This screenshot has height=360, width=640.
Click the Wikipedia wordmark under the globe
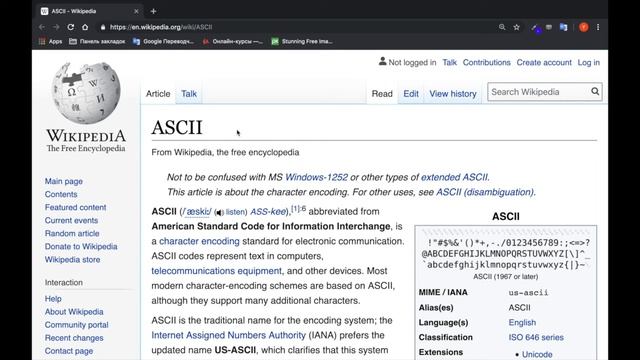tap(86, 136)
